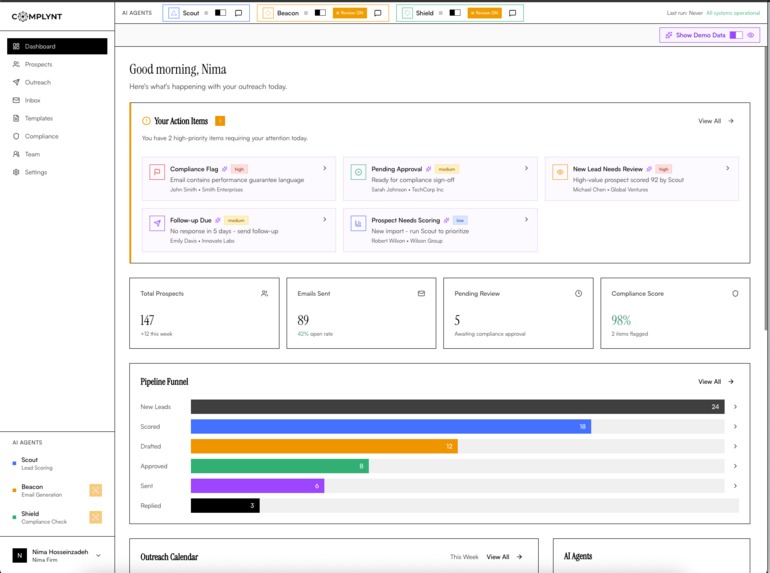Click the blue Scored funnel bar

click(x=391, y=426)
